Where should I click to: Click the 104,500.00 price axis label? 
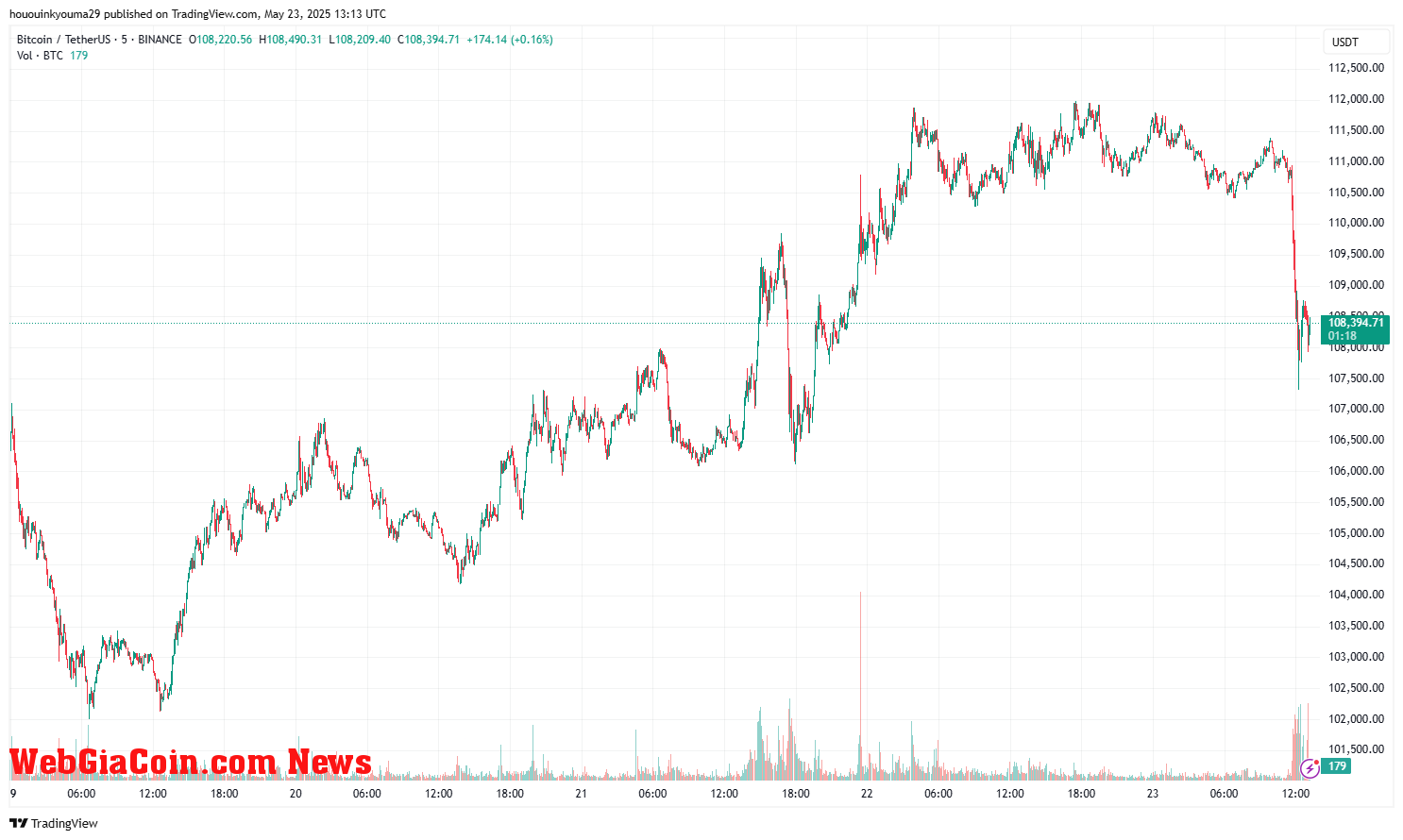[1357, 563]
